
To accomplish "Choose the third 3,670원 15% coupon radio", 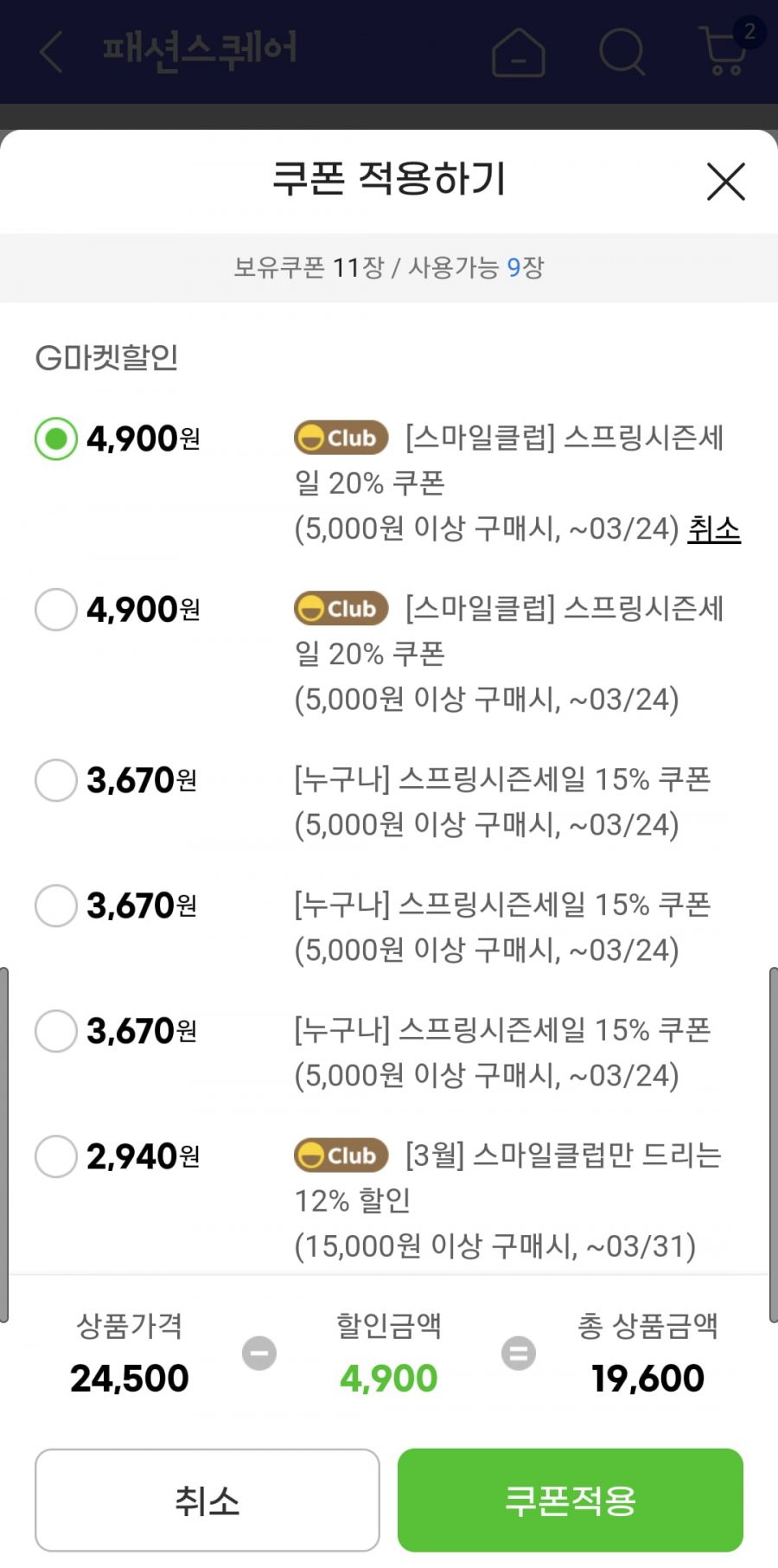I will (56, 1031).
